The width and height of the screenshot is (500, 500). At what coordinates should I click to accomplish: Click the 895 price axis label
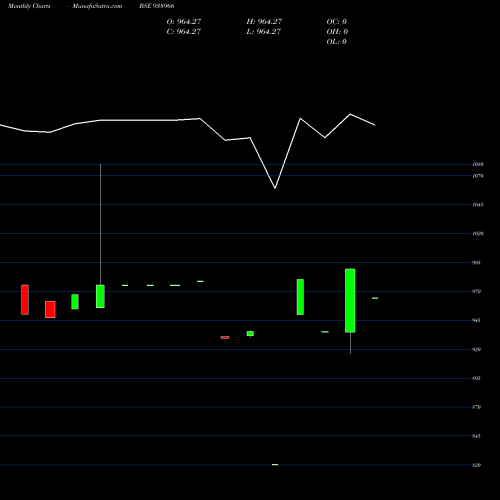pos(477,378)
